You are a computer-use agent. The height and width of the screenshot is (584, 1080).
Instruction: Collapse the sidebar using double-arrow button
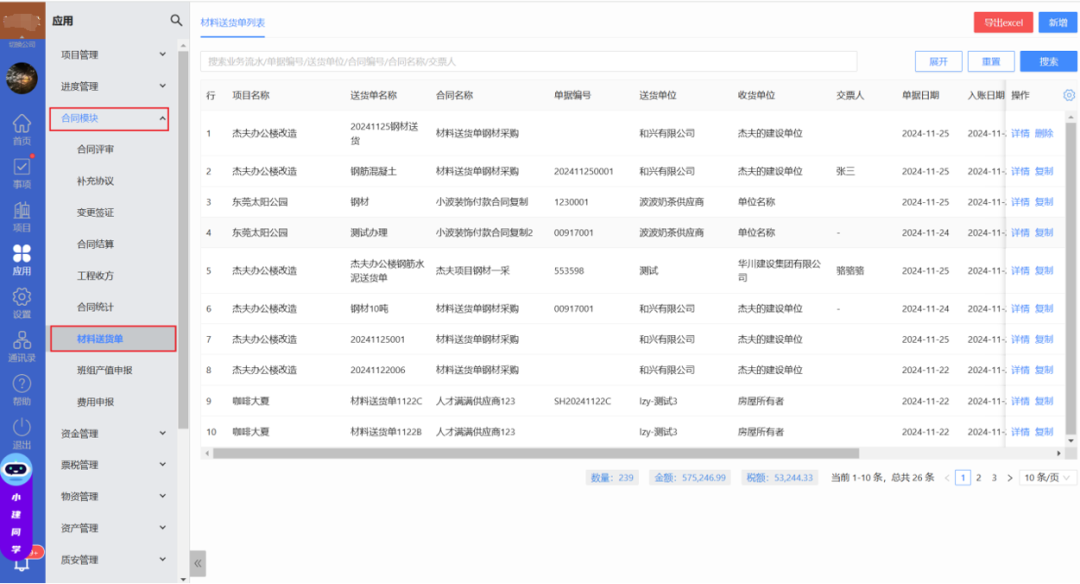[x=198, y=563]
